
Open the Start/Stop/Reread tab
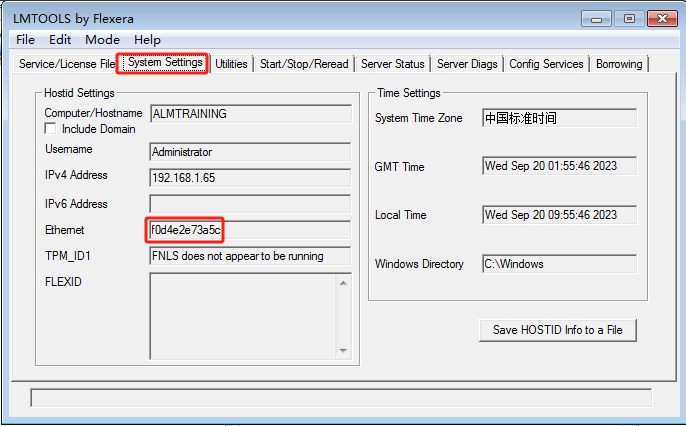[x=304, y=64]
